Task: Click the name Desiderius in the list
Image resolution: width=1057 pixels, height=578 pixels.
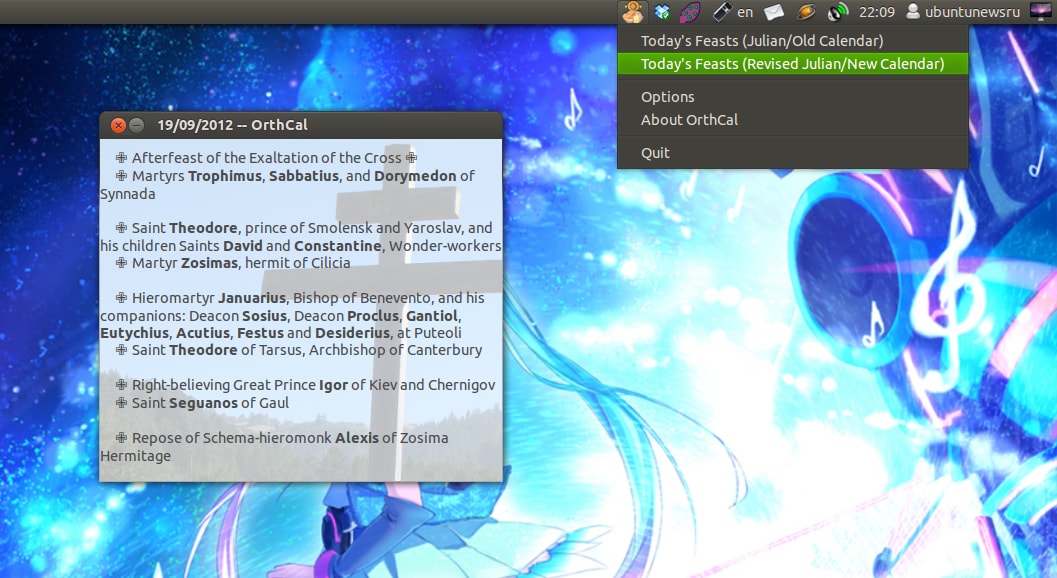Action: click(353, 333)
